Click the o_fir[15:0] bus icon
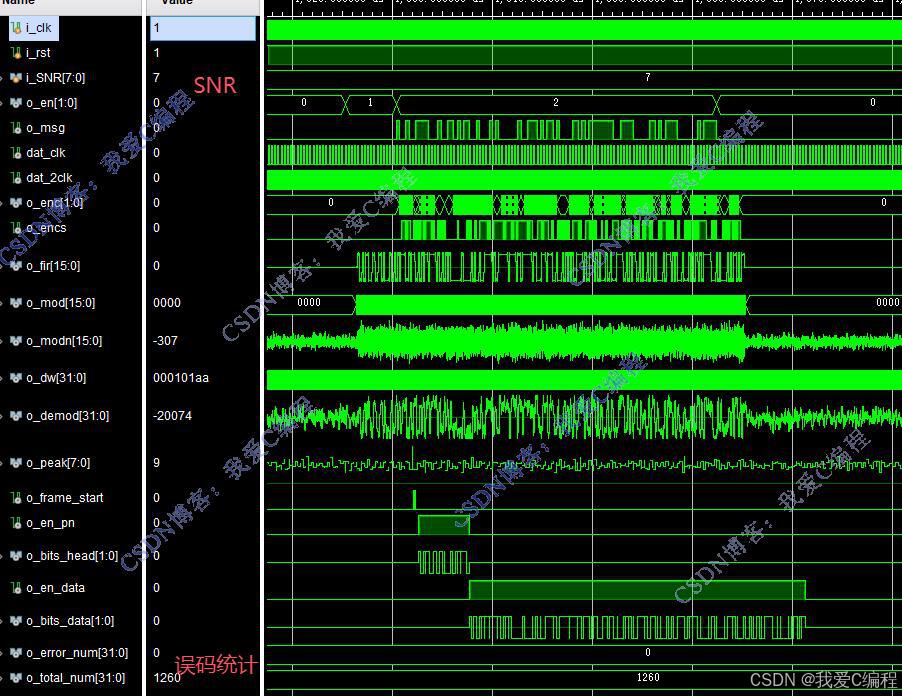 (x=16, y=266)
